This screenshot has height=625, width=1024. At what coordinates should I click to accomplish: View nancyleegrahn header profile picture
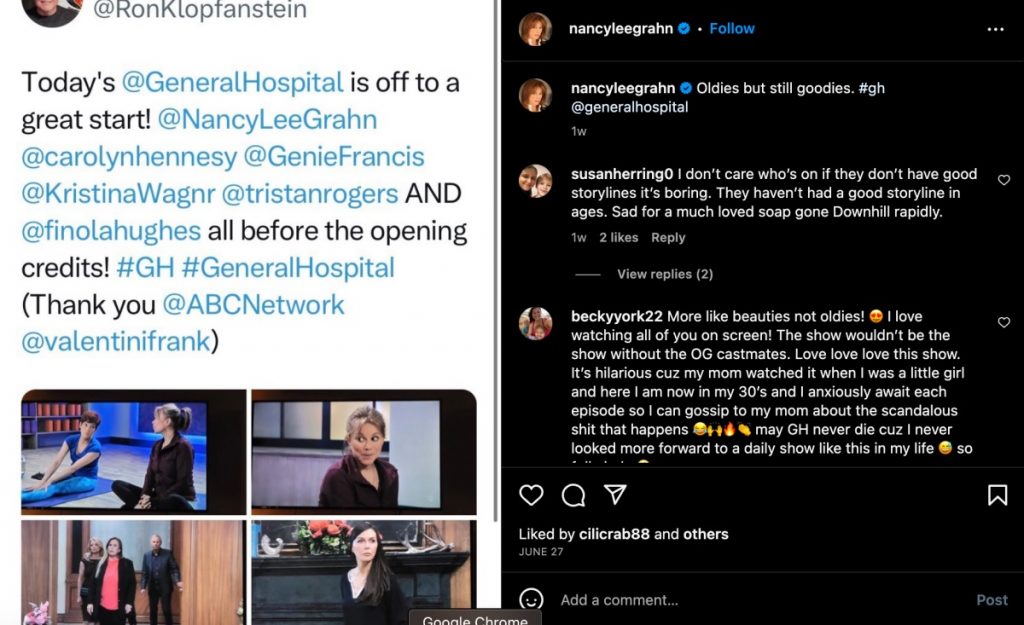536,29
